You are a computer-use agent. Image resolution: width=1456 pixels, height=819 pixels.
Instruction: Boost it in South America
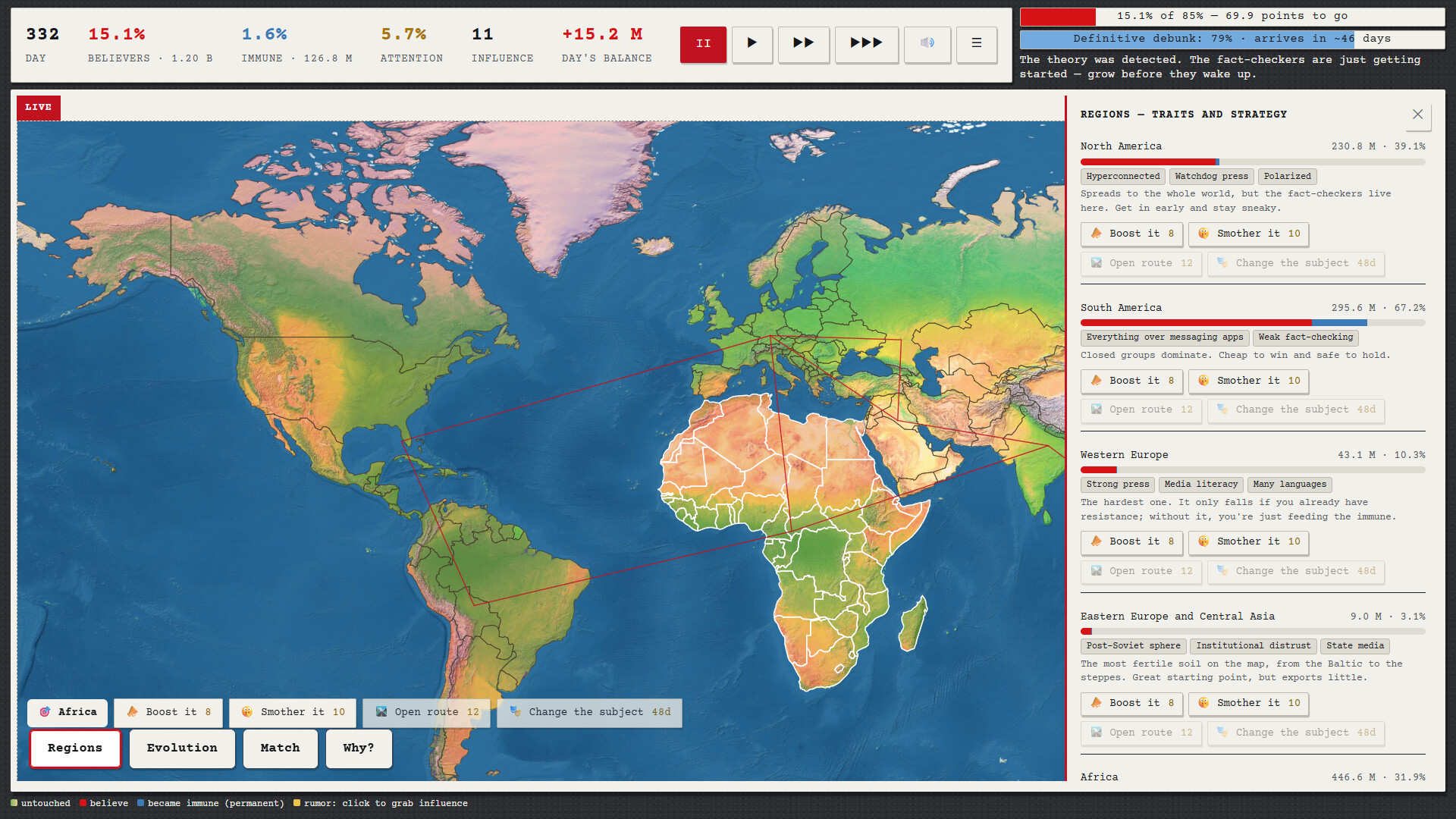coord(1131,381)
